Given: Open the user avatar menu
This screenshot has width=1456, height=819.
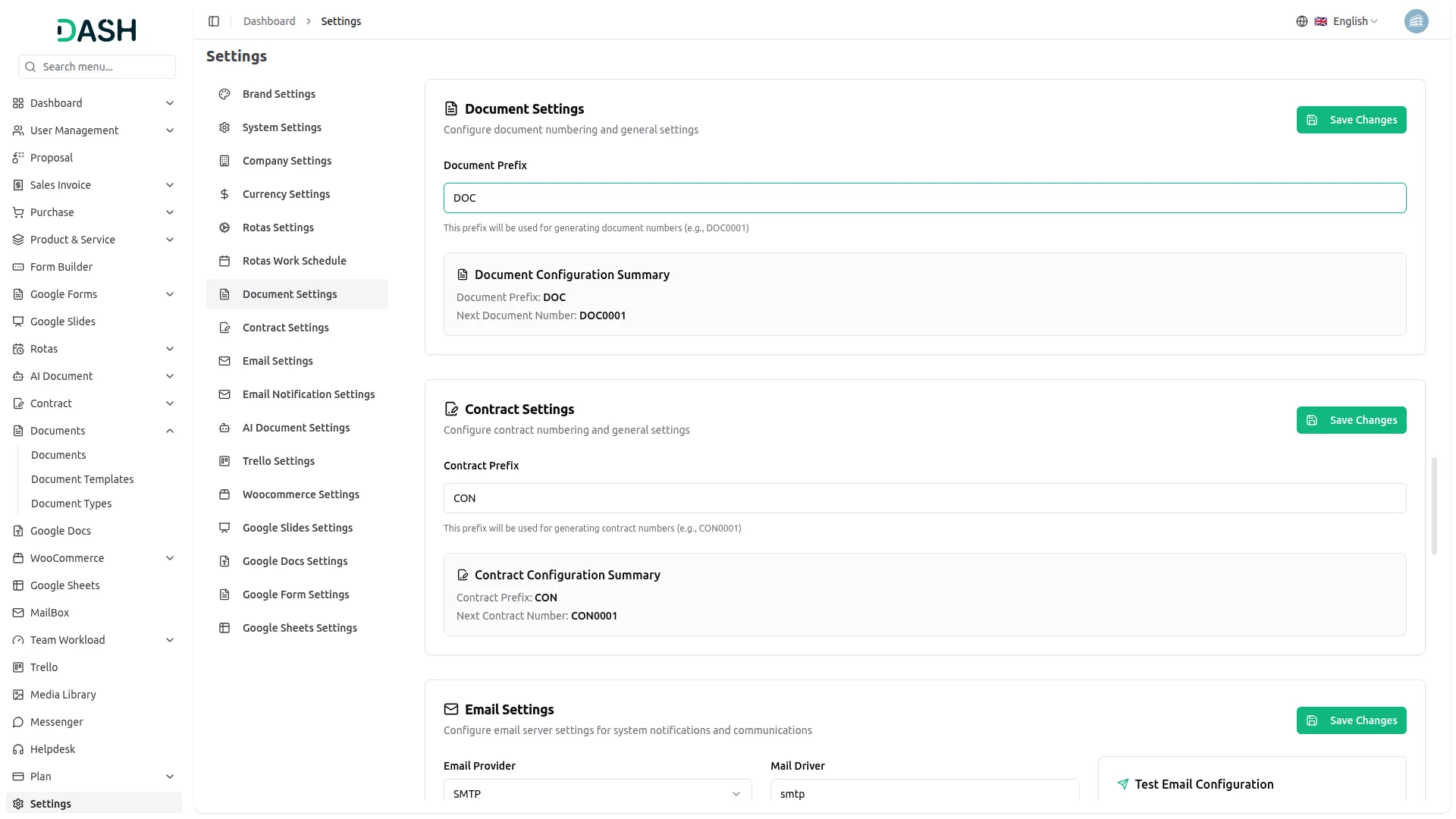Looking at the screenshot, I should click(1417, 21).
